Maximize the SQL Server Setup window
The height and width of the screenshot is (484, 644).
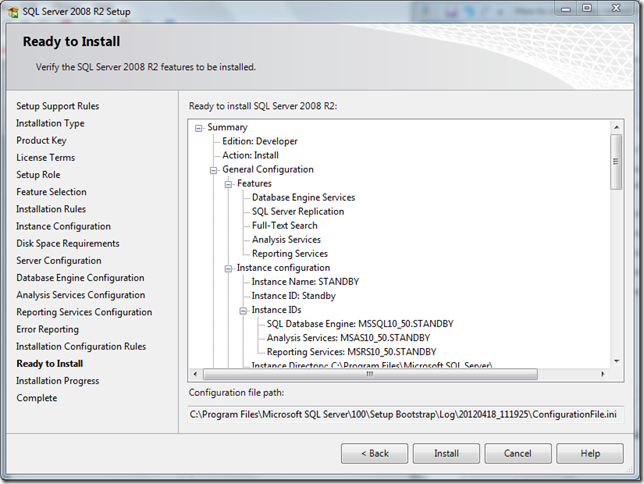point(587,9)
